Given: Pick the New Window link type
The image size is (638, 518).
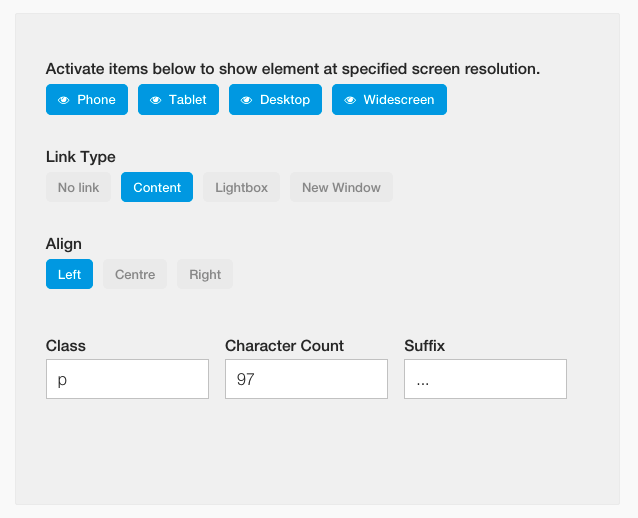Looking at the screenshot, I should (341, 187).
